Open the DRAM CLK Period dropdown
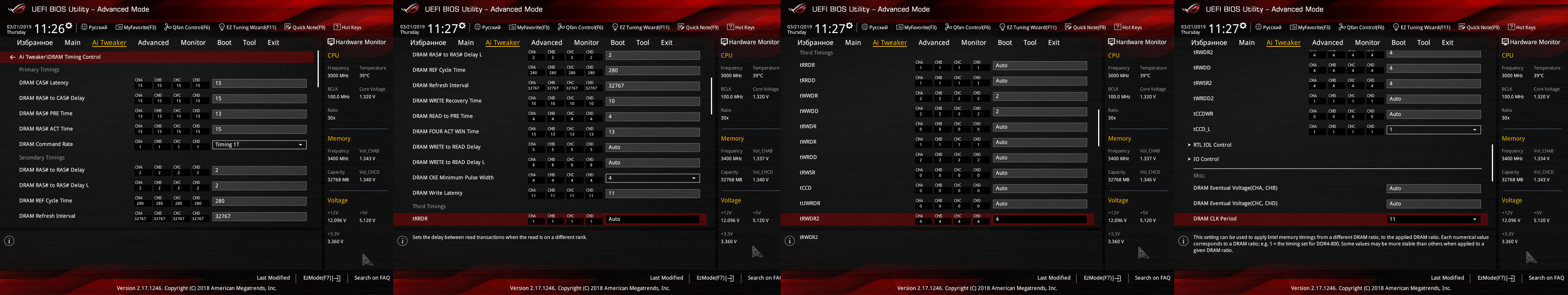This screenshot has width=1568, height=295. 1433,219
